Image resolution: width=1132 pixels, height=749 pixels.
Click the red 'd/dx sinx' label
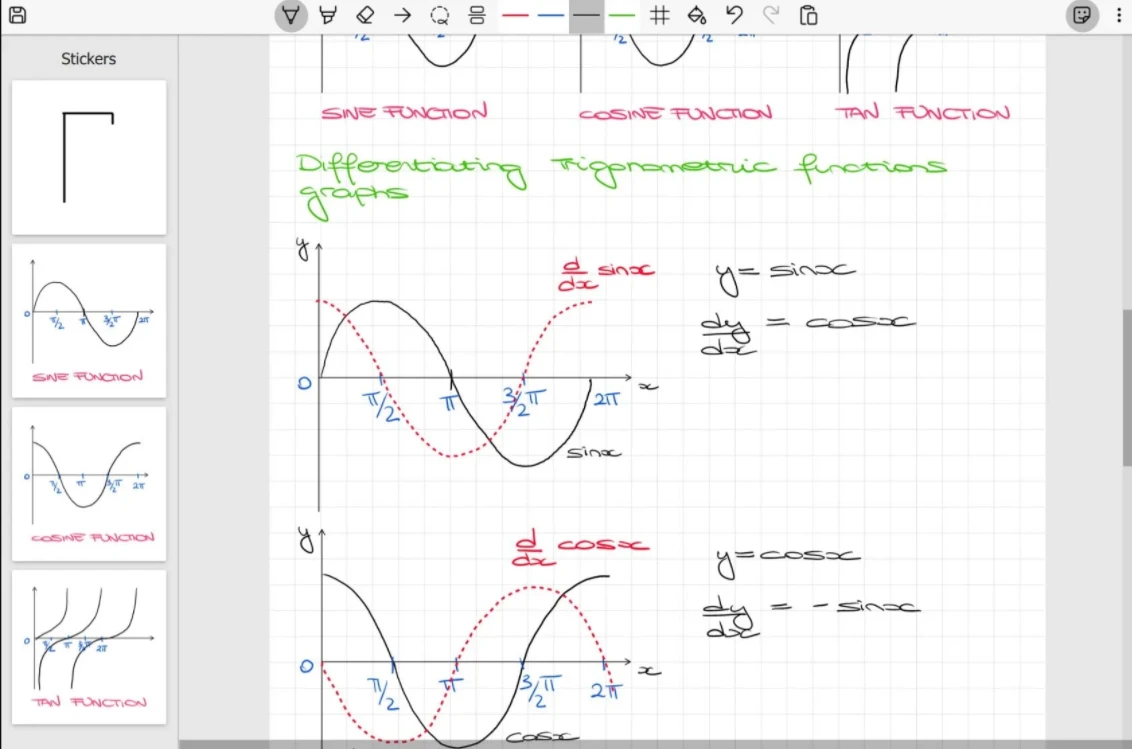point(606,274)
